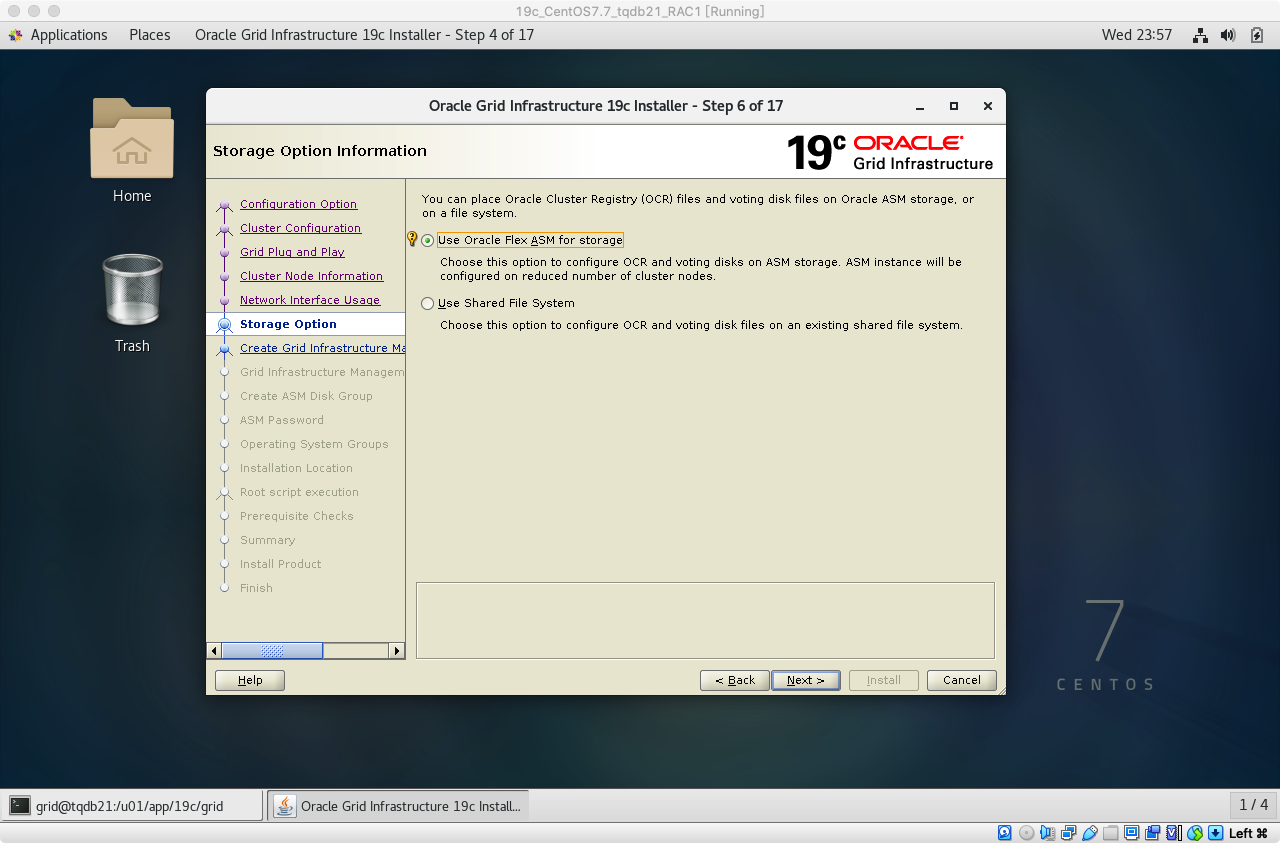Go to Cluster Configuration step
The width and height of the screenshot is (1280, 843).
pyautogui.click(x=300, y=228)
